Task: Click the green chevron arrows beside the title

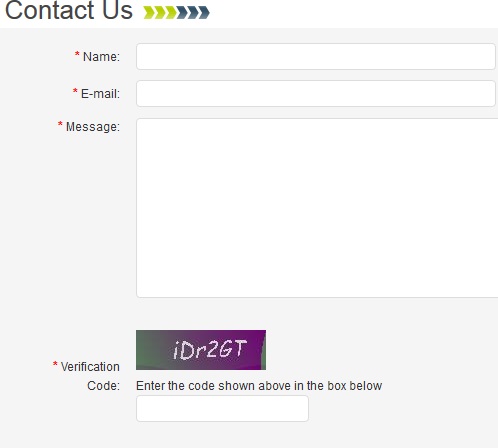Action: [160, 12]
